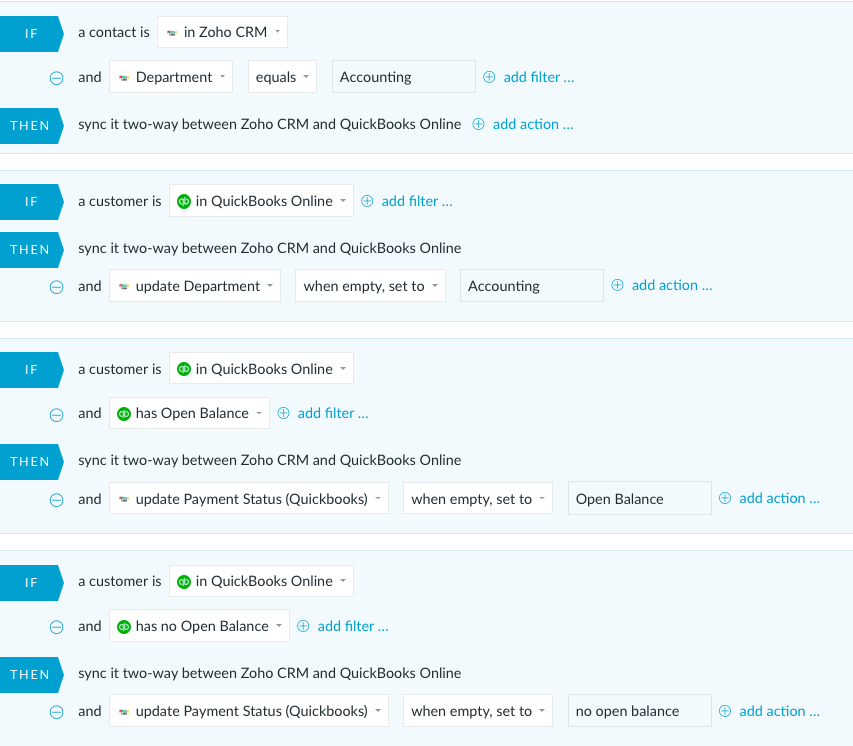Screen dimensions: 853x746
Task: Edit the 'Open Balance' value field
Action: pyautogui.click(x=640, y=498)
